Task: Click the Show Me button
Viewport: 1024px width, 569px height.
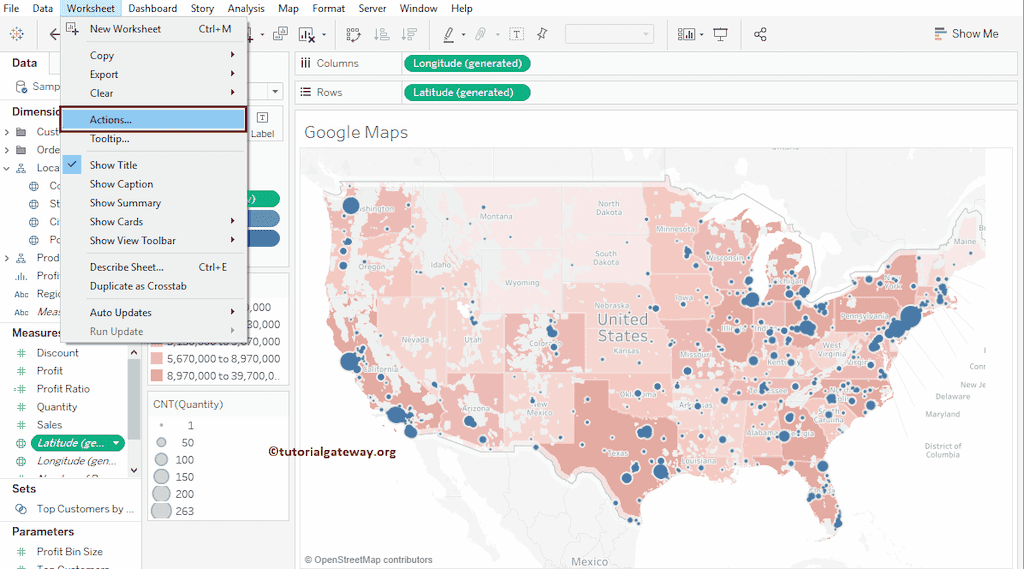Action: [x=965, y=34]
